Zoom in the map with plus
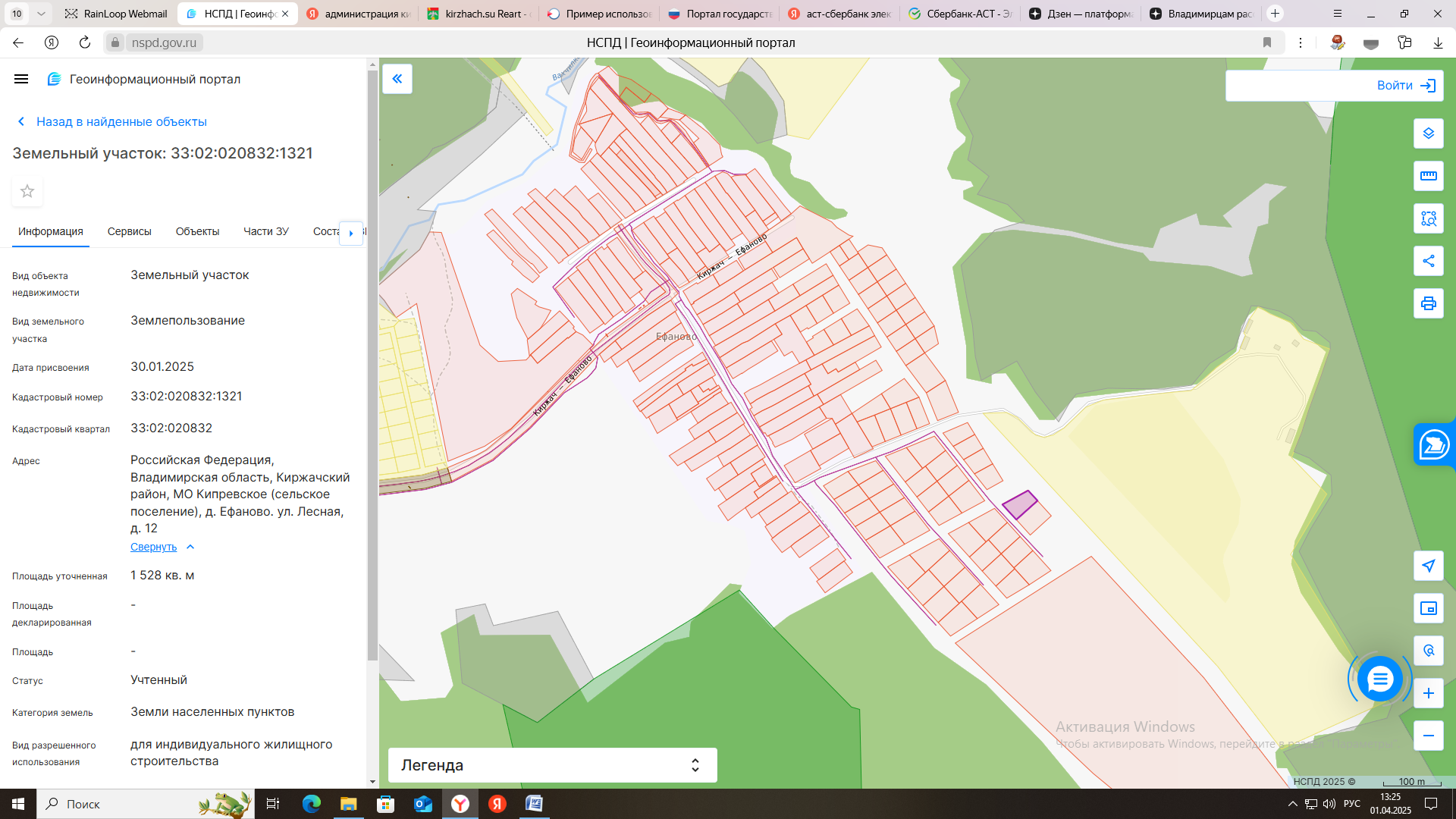 1428,693
